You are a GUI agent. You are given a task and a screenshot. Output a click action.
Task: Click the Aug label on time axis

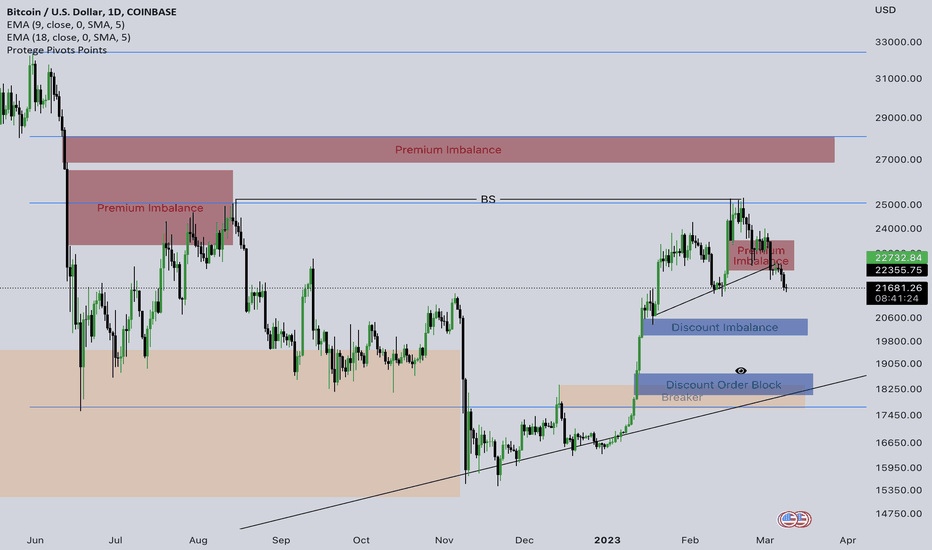point(199,540)
